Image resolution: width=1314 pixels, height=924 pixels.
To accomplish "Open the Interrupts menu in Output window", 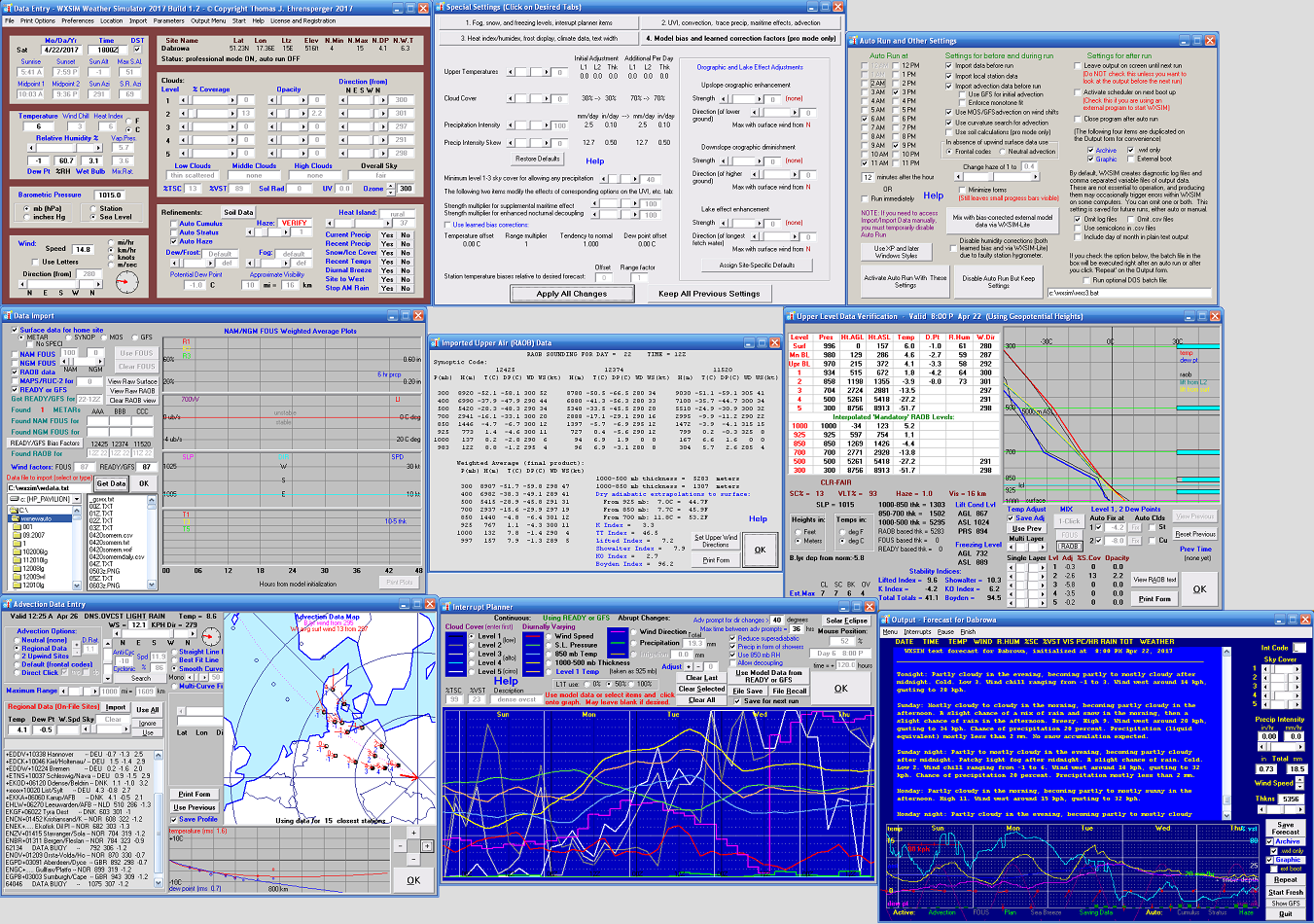I will click(917, 632).
